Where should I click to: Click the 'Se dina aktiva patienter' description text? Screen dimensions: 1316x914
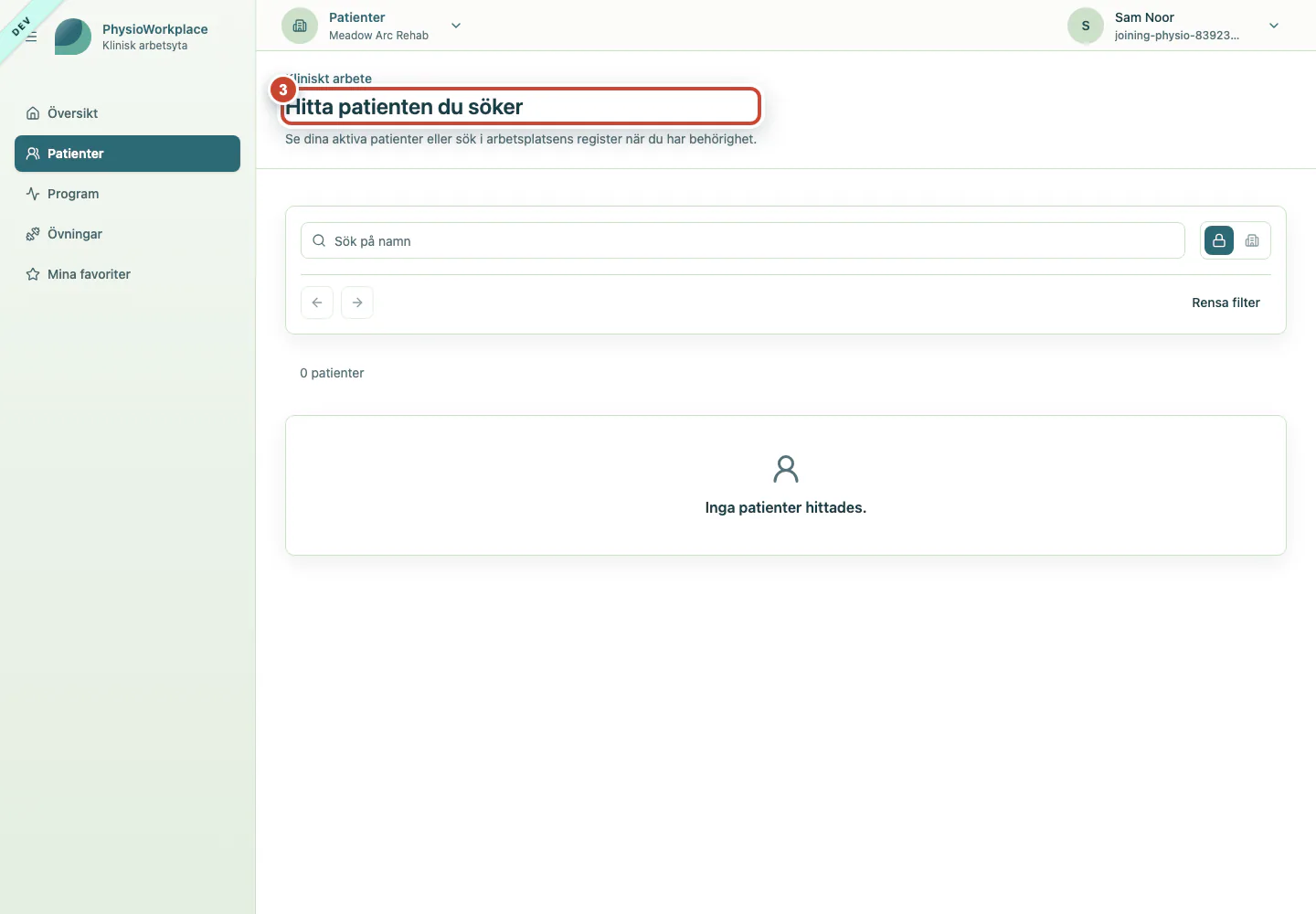click(x=521, y=139)
